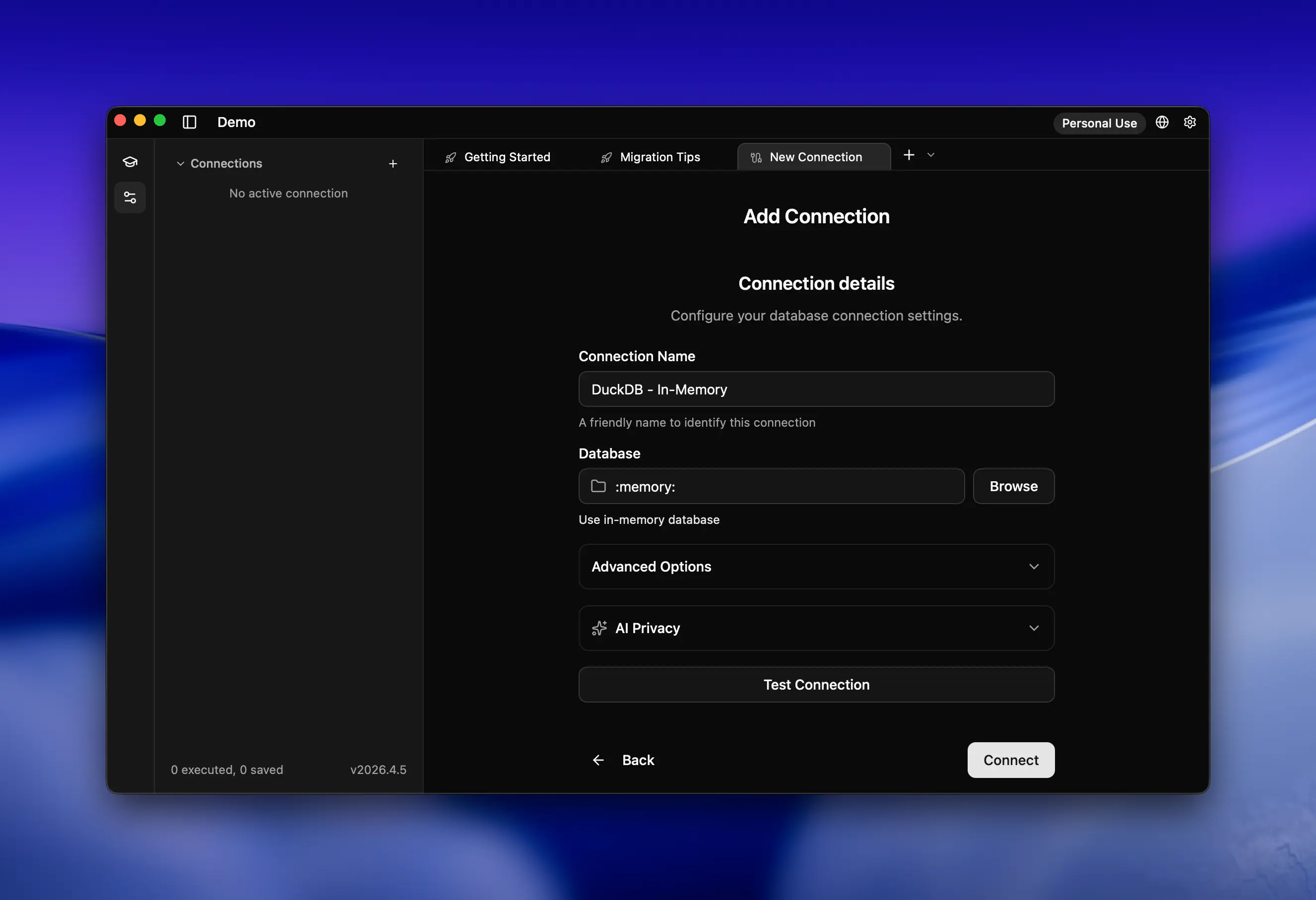Click the plus icon to add a connection
The height and width of the screenshot is (900, 1316).
click(x=393, y=164)
